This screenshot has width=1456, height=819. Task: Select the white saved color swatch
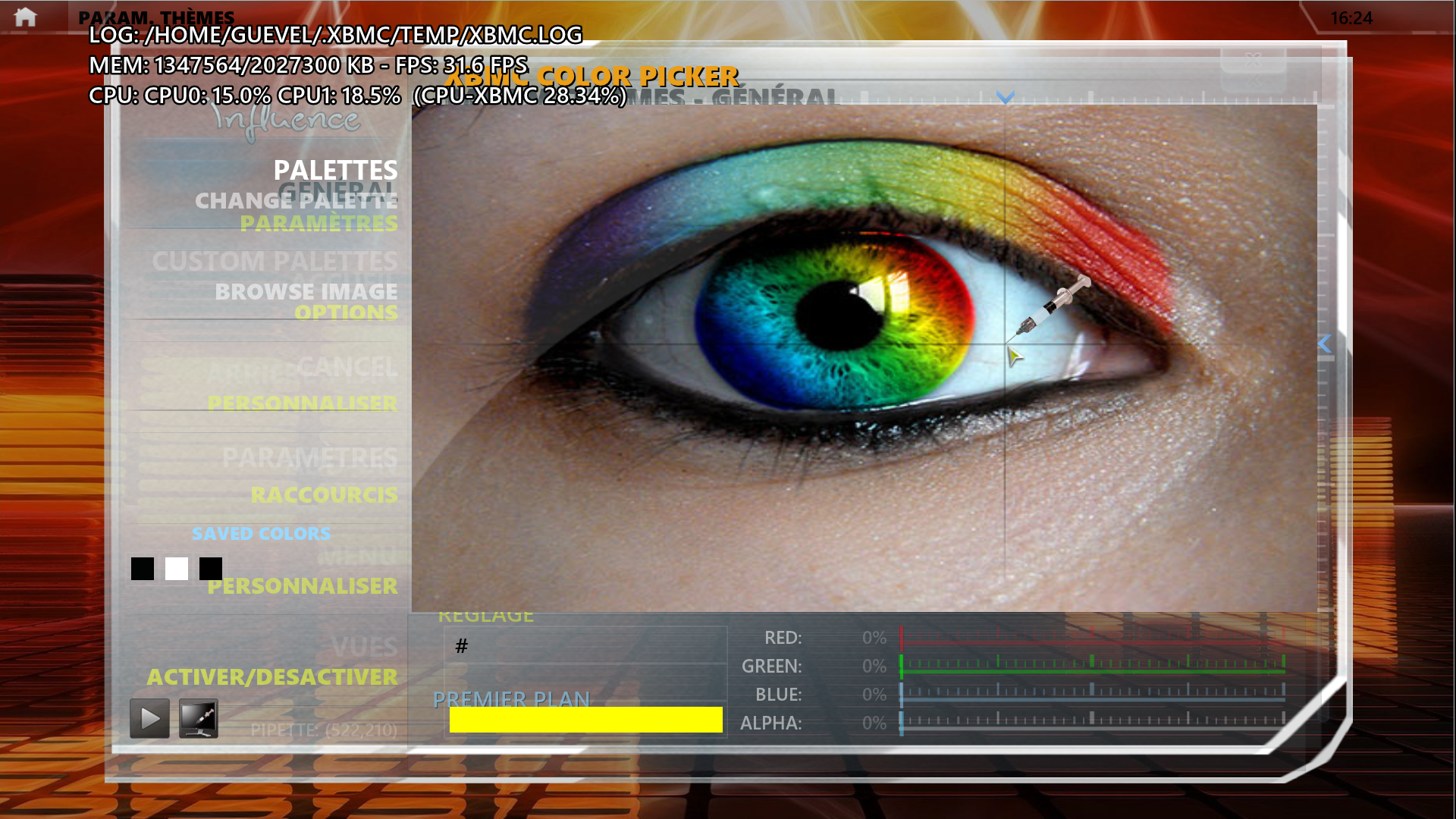pyautogui.click(x=177, y=569)
